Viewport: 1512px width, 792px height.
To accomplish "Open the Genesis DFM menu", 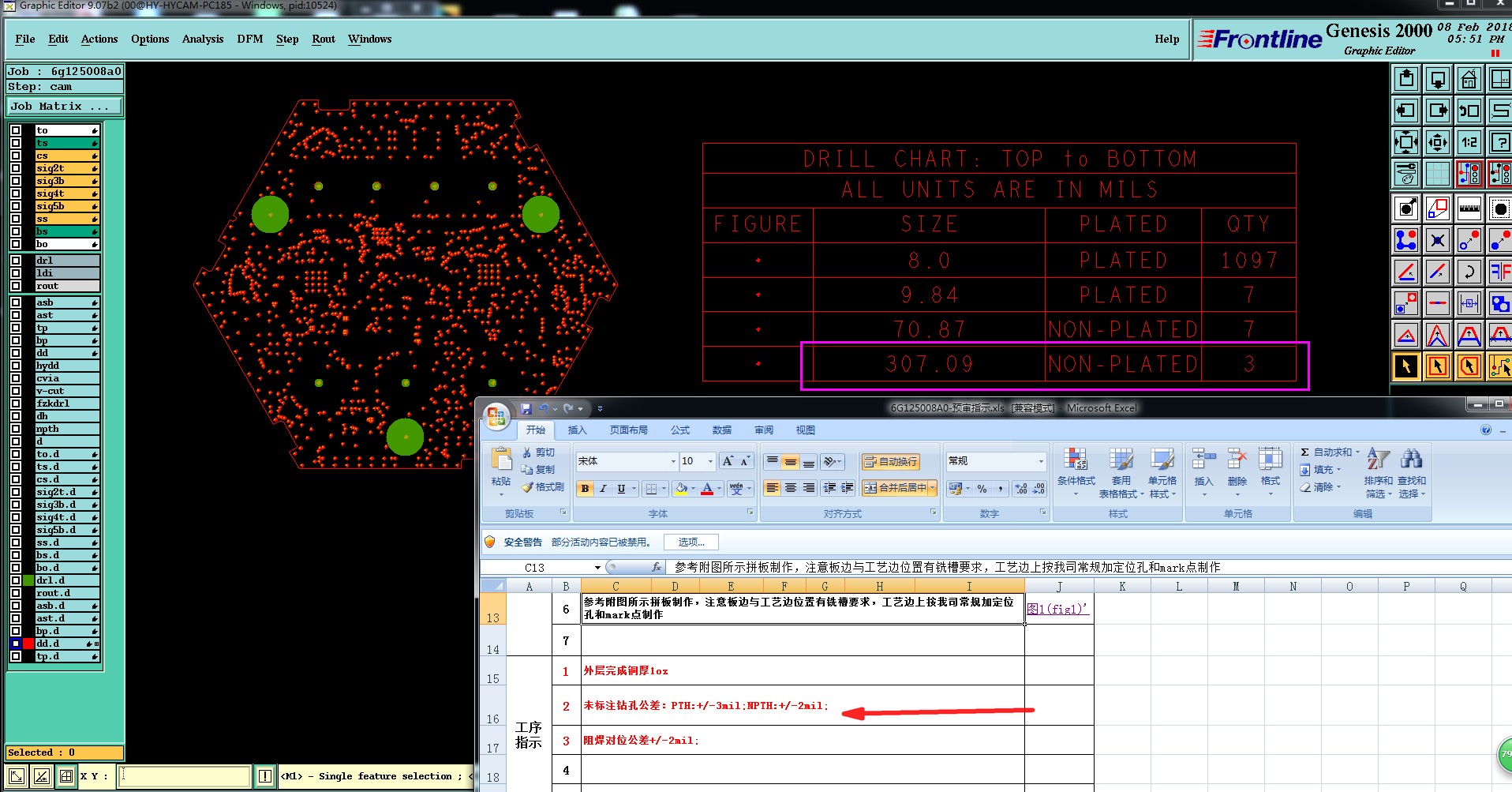I will click(x=250, y=39).
